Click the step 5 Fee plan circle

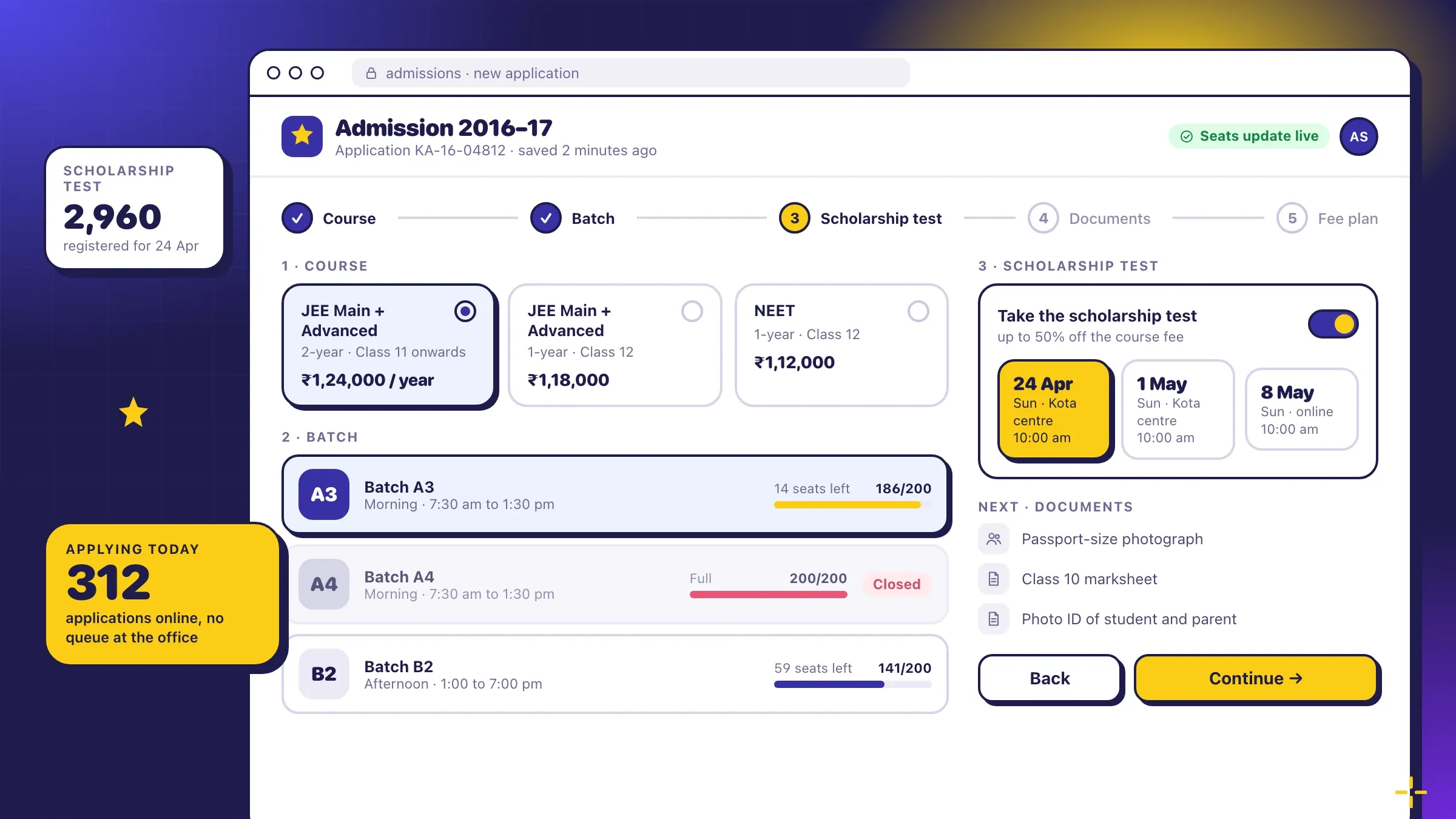[x=1292, y=218]
